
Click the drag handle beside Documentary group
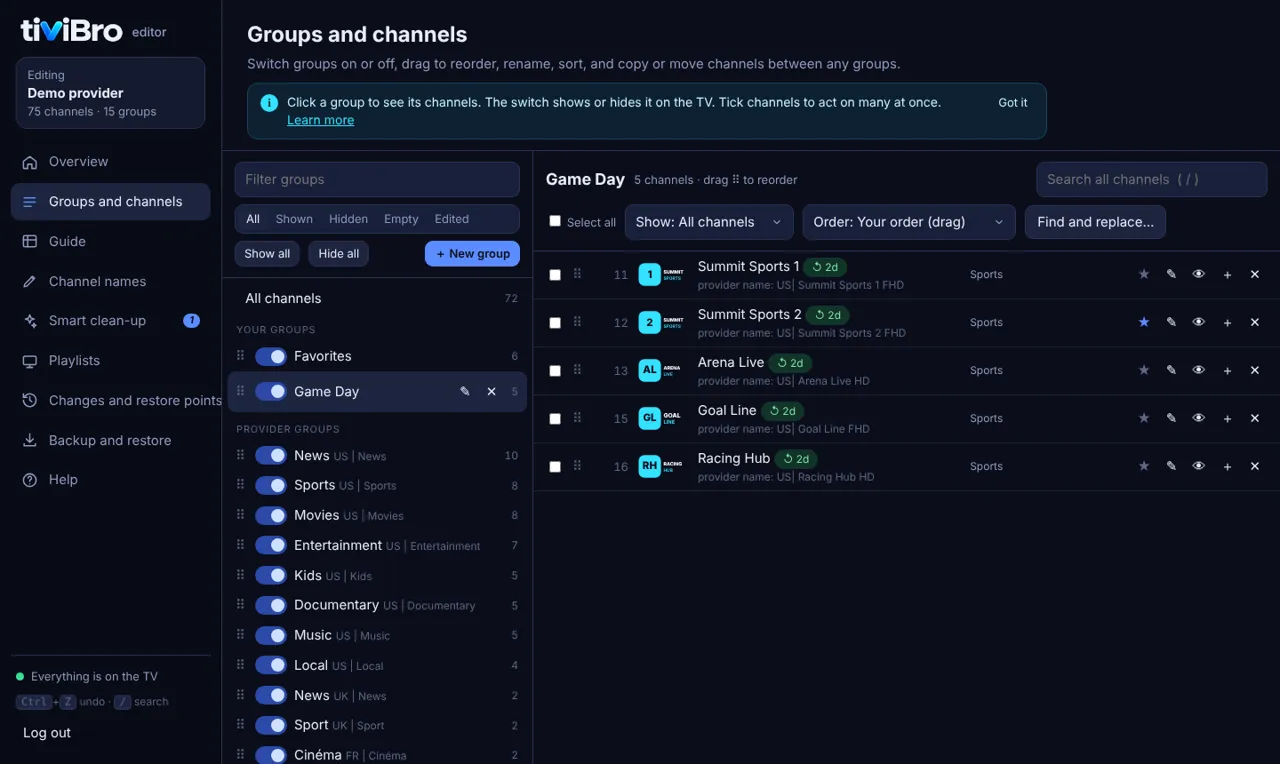point(240,605)
